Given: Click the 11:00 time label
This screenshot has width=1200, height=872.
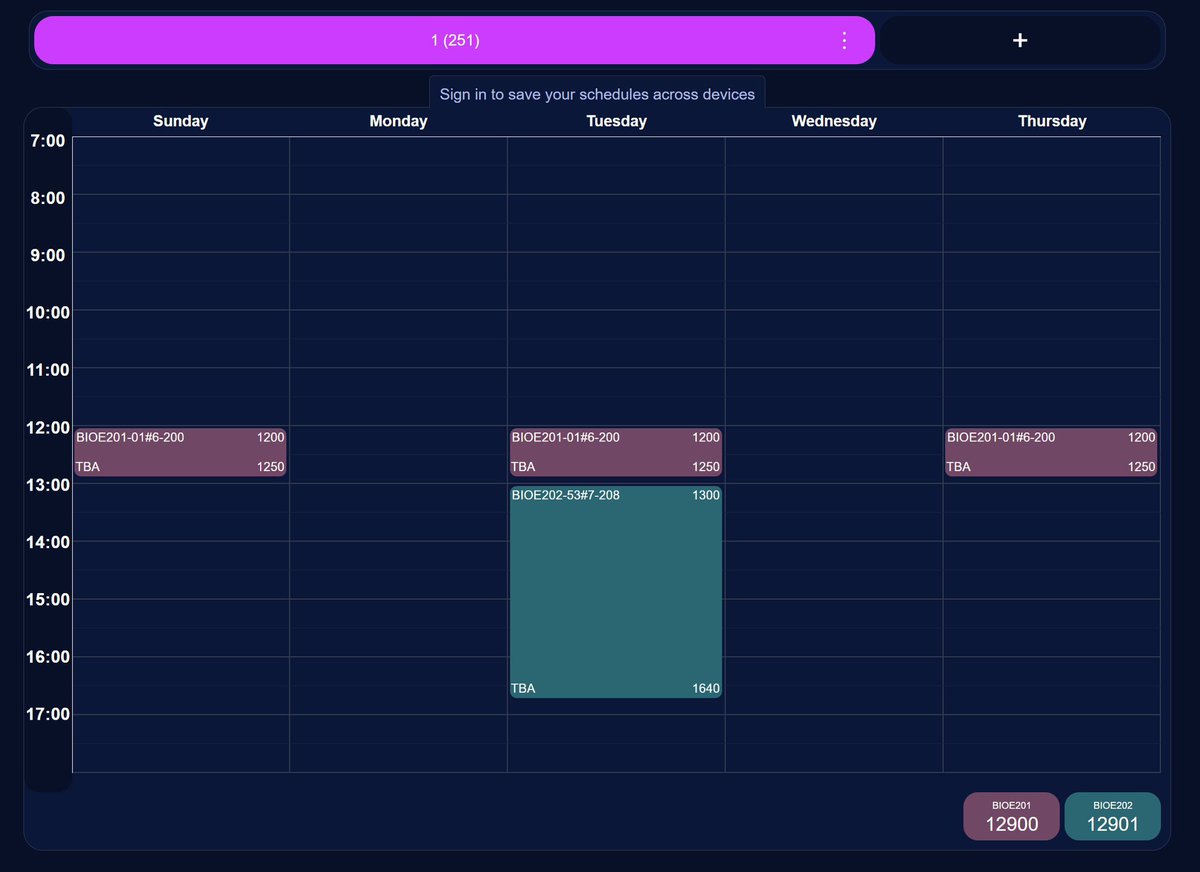Looking at the screenshot, I should pos(46,370).
